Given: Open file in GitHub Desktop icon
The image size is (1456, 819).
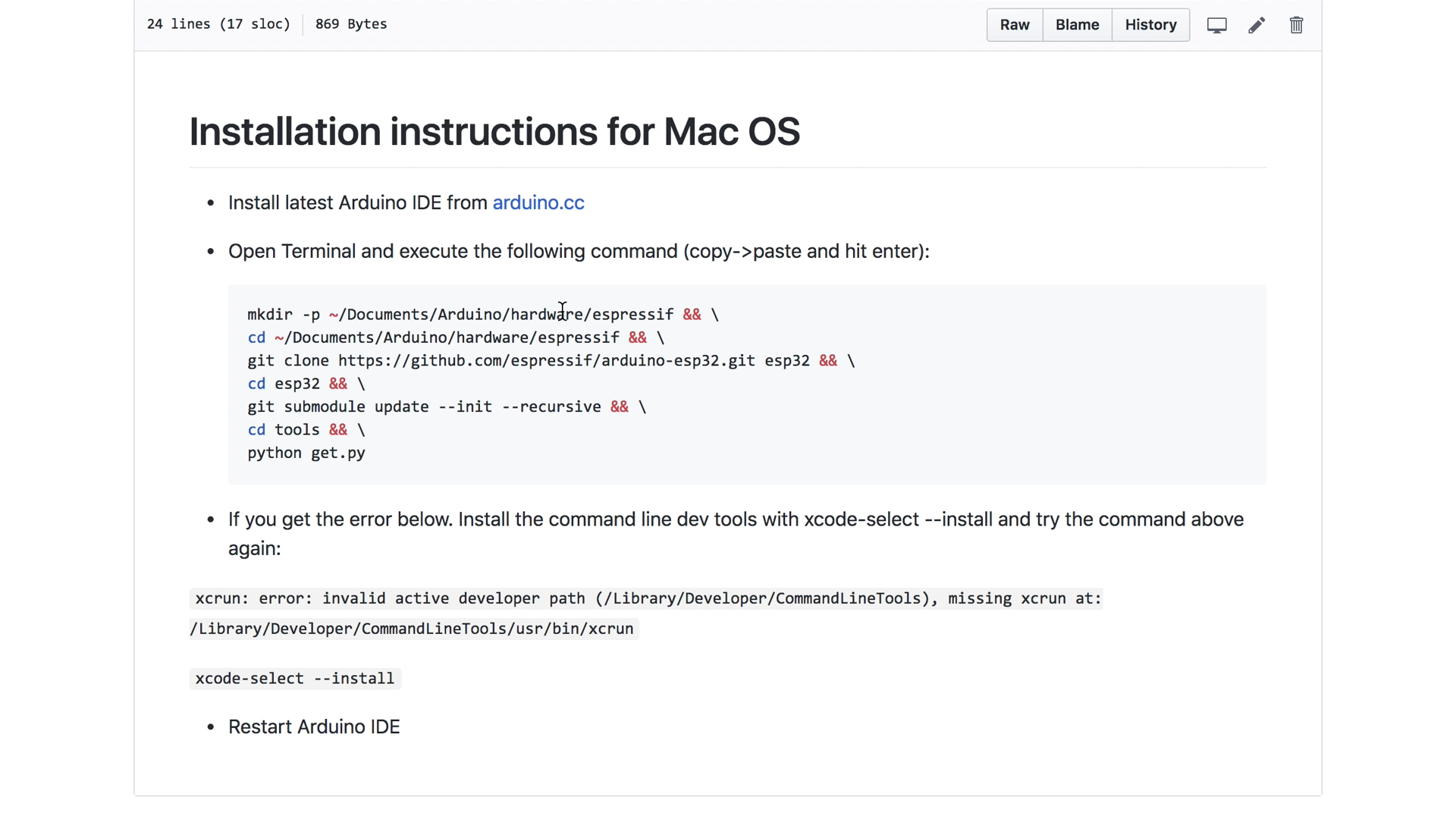Looking at the screenshot, I should click(x=1217, y=25).
